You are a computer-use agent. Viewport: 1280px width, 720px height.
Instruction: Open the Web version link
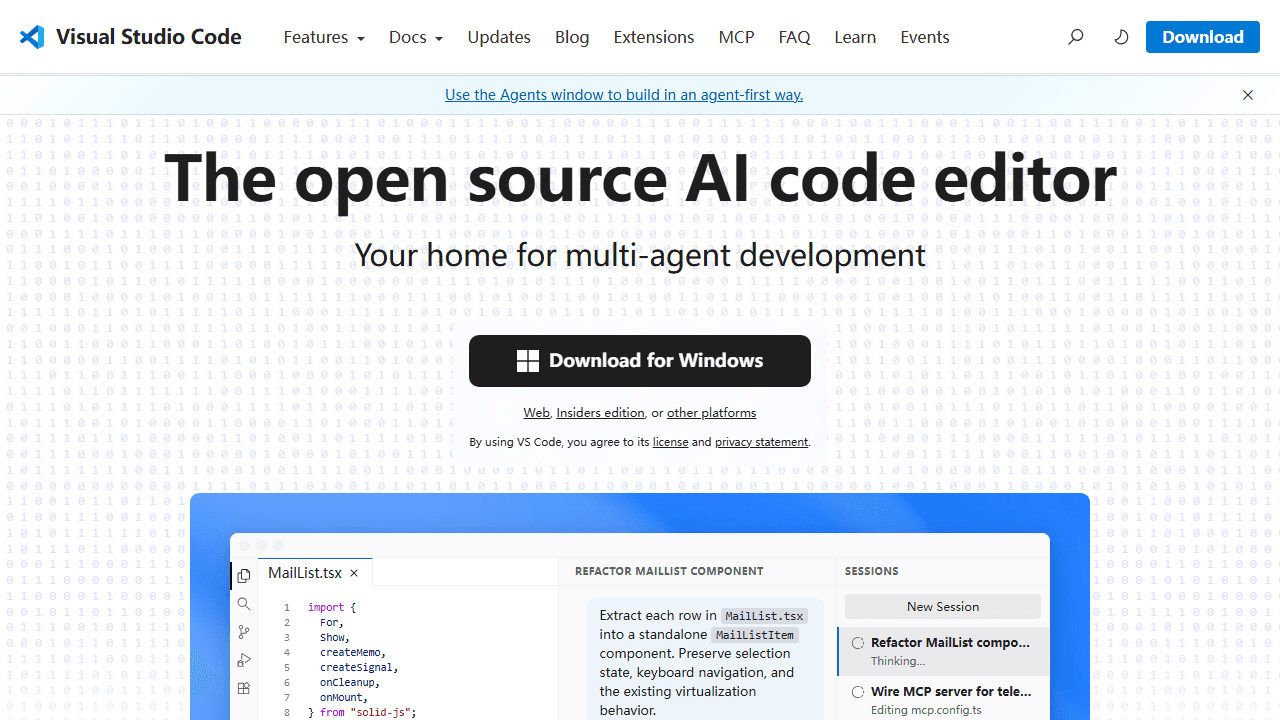(x=536, y=413)
